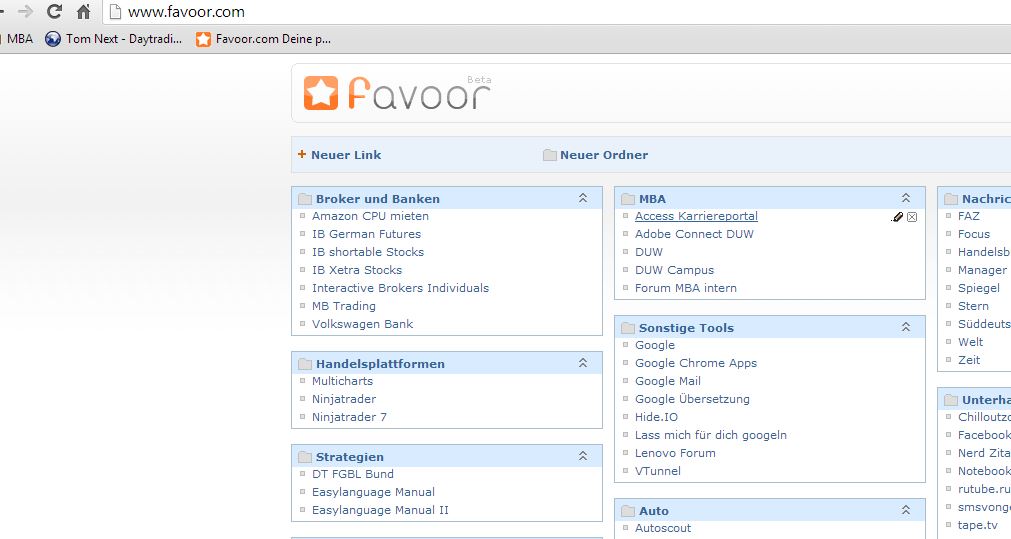1011x539 pixels.
Task: Add a new link via Neuer Link
Action: click(x=339, y=155)
